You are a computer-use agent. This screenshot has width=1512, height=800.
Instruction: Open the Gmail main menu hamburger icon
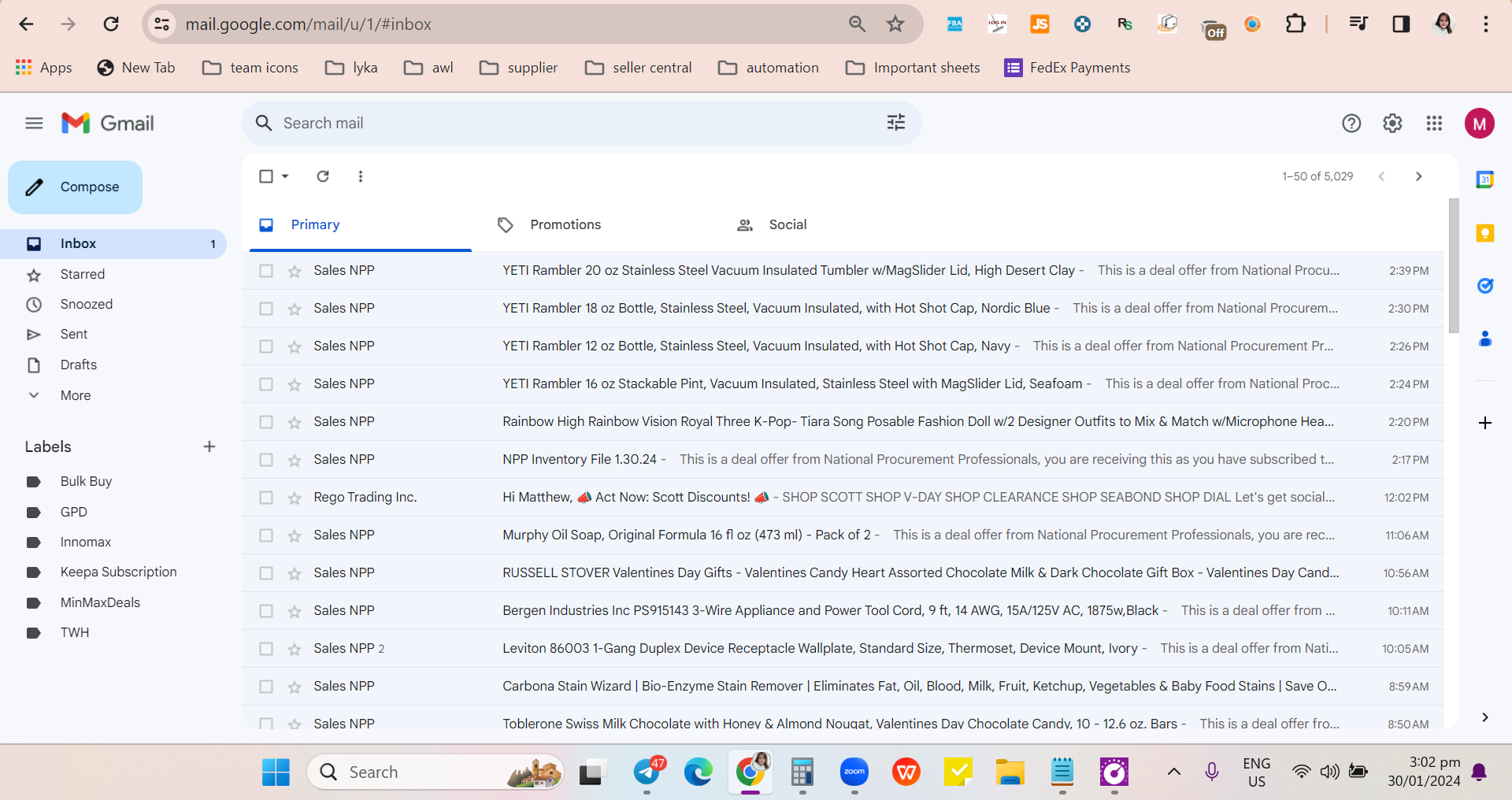(34, 123)
